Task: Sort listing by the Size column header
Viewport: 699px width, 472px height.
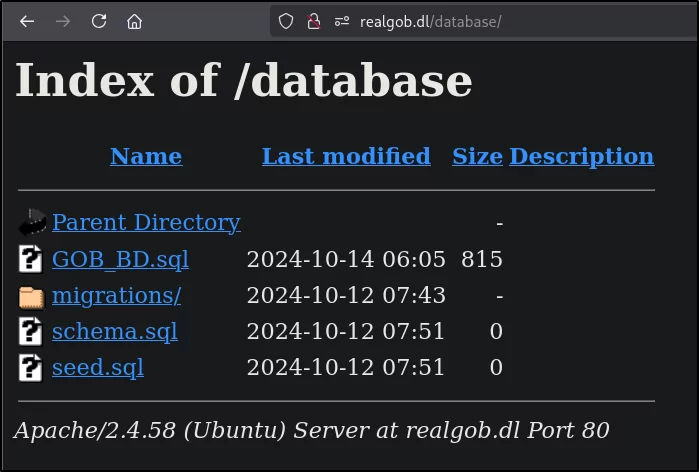Action: 477,156
